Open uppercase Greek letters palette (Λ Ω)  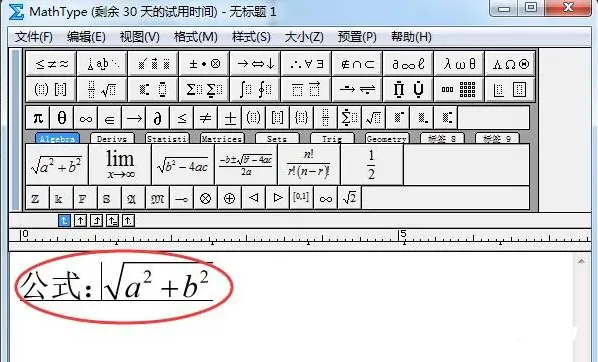(x=510, y=64)
